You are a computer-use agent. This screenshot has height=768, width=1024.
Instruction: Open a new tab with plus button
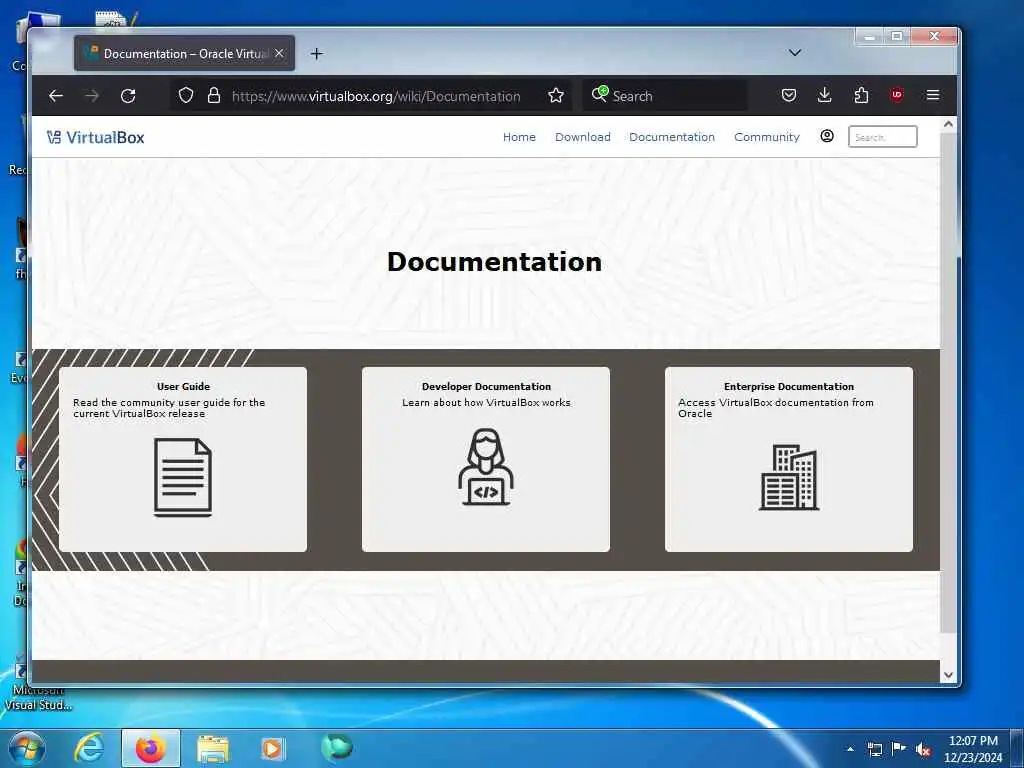coord(317,54)
